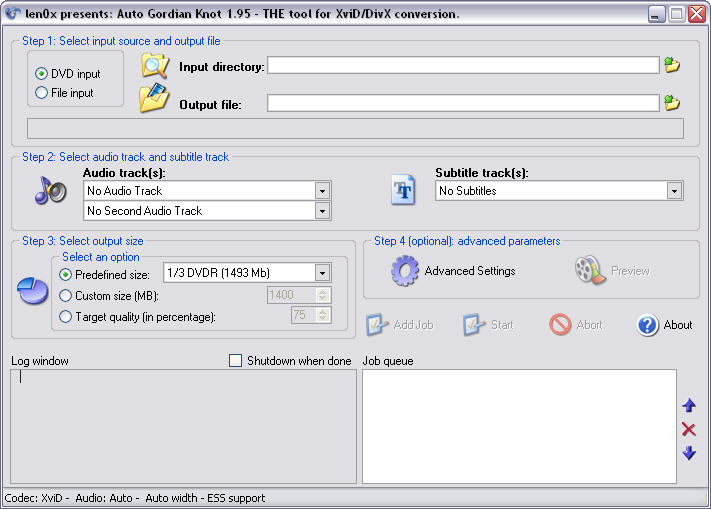Select DVD input radio button
Screen dimensions: 711x509
coord(41,73)
